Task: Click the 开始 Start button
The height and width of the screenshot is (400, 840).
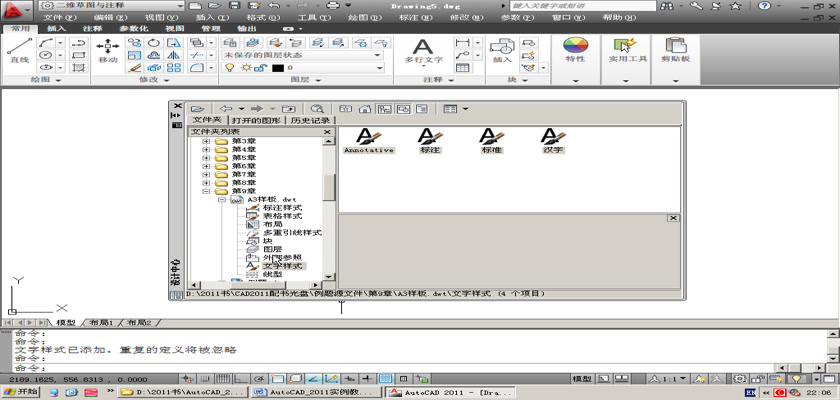Action: pos(20,393)
